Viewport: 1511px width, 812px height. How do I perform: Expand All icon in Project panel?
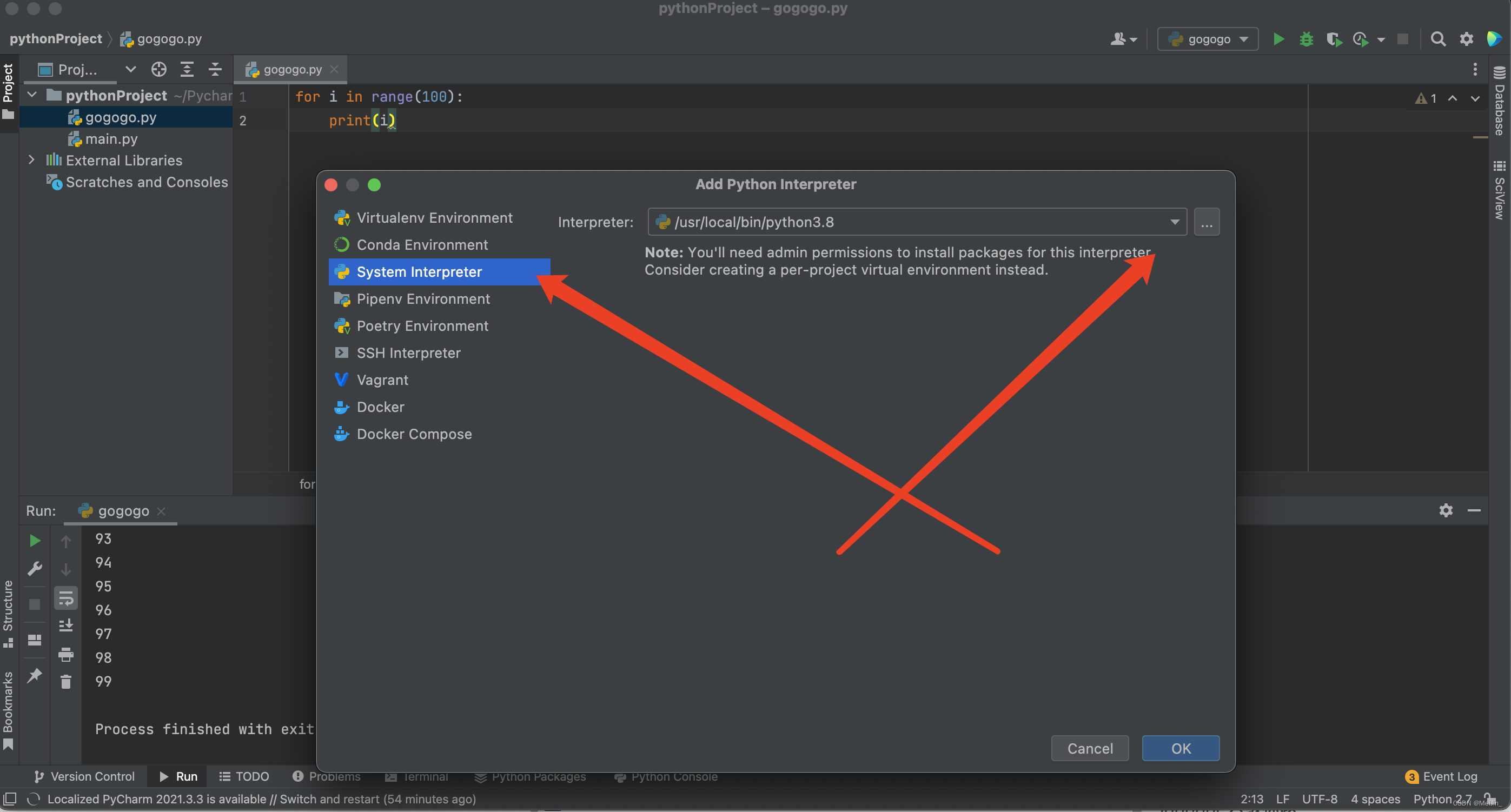pos(187,70)
